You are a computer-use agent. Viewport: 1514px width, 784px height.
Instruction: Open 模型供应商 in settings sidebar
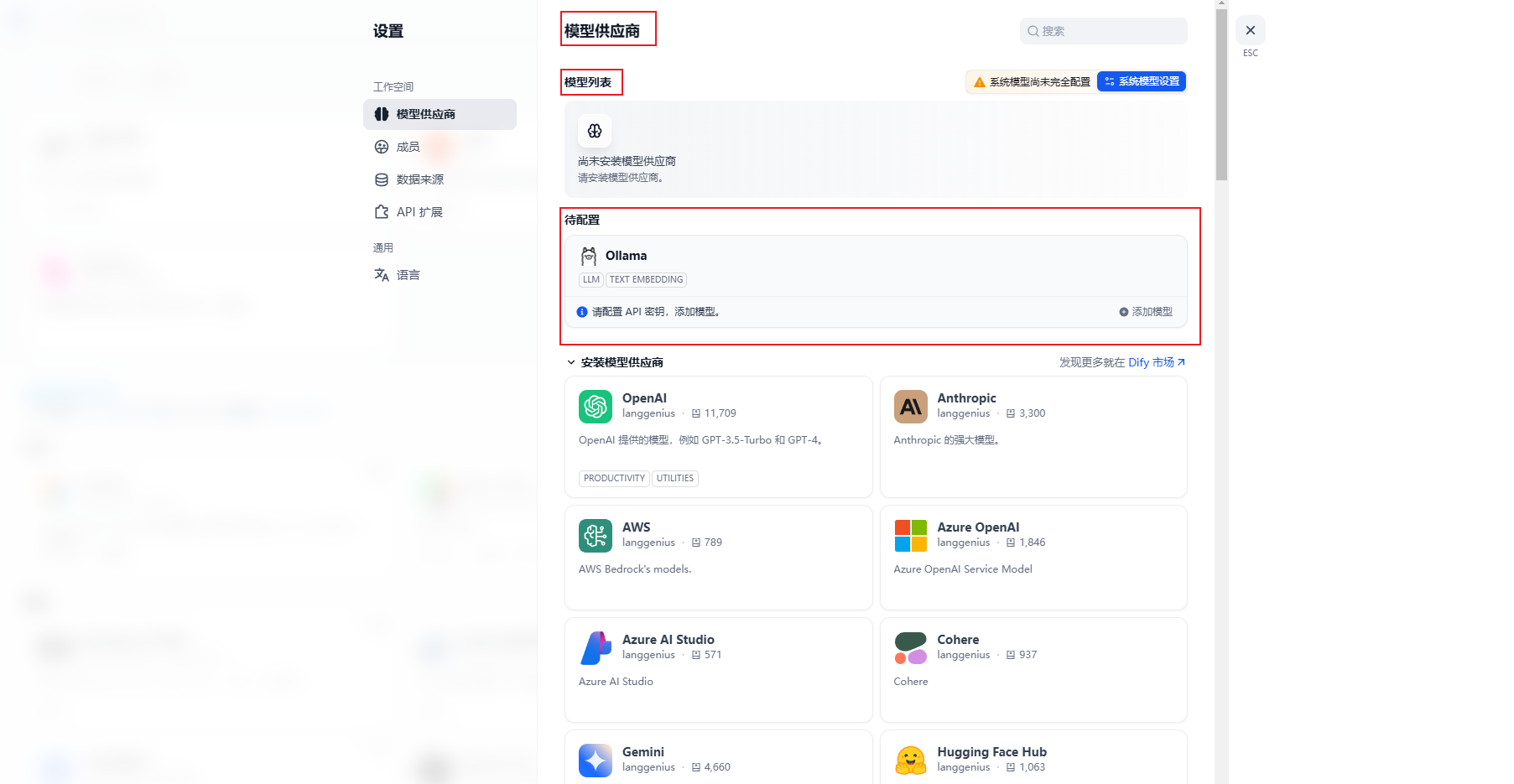[x=440, y=114]
